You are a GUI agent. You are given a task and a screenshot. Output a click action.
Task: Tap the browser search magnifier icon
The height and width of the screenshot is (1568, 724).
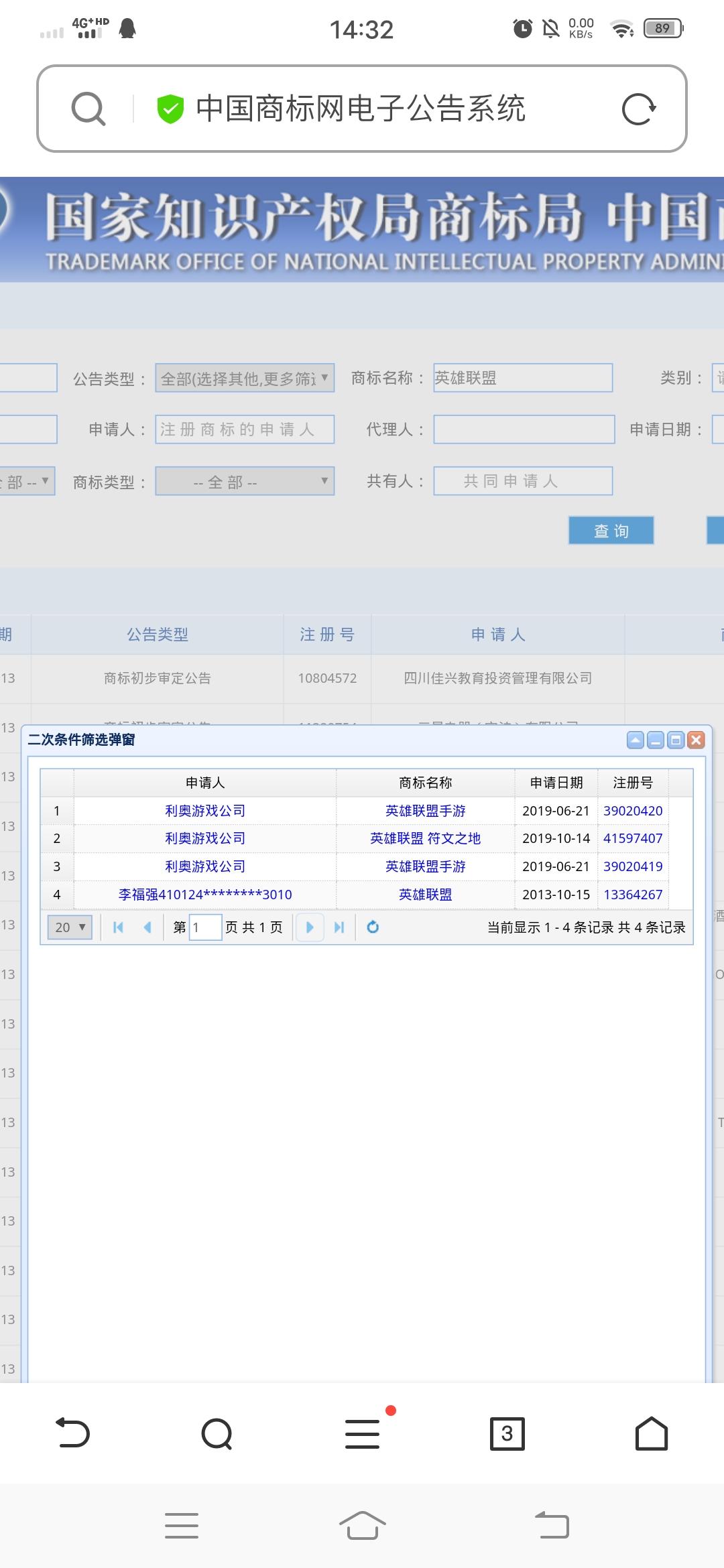coord(88,109)
